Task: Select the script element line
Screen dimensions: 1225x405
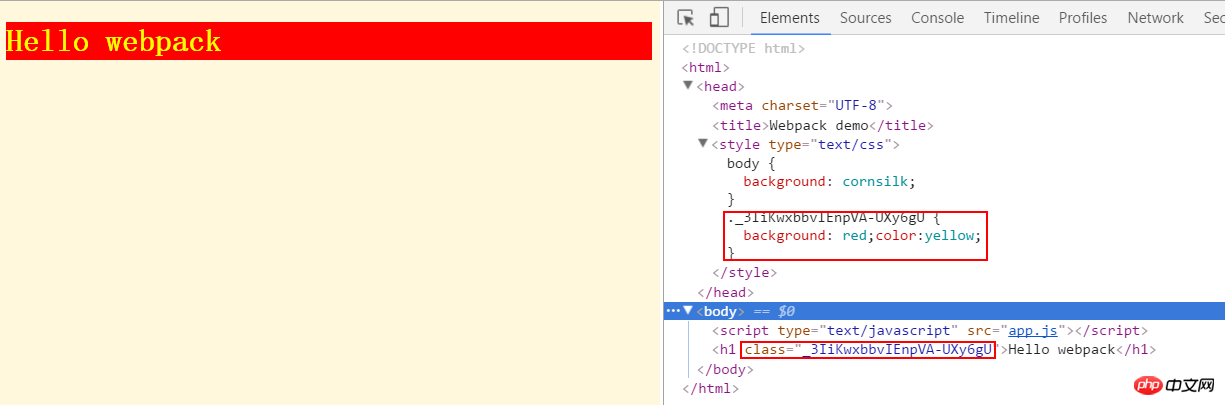Action: (930, 331)
